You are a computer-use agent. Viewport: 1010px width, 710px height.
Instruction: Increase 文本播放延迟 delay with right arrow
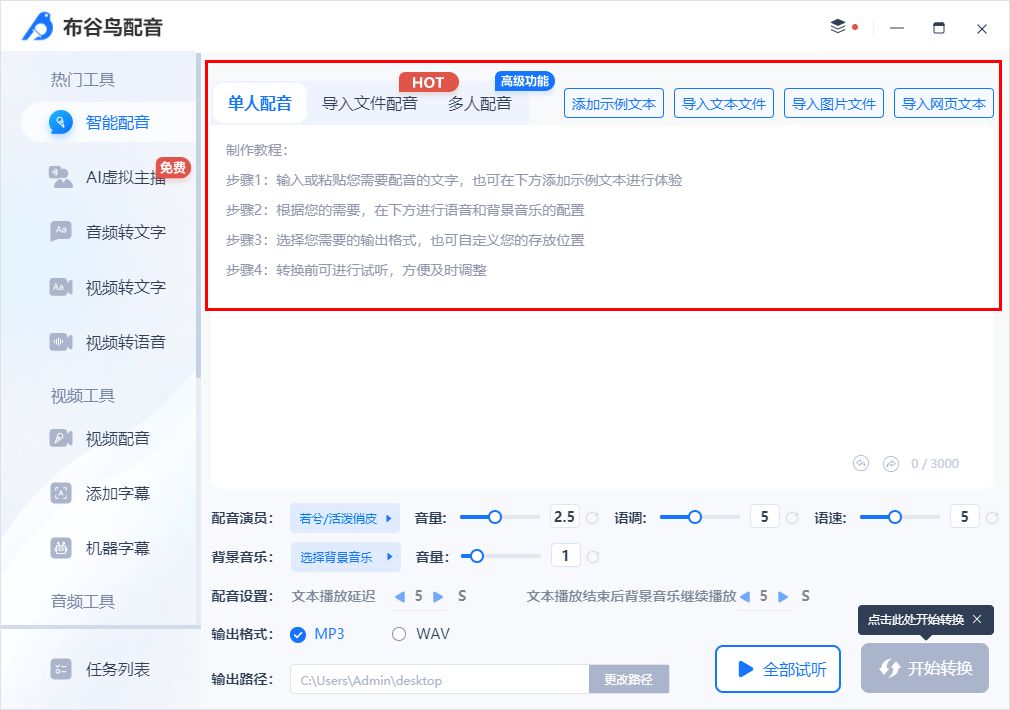tap(438, 597)
